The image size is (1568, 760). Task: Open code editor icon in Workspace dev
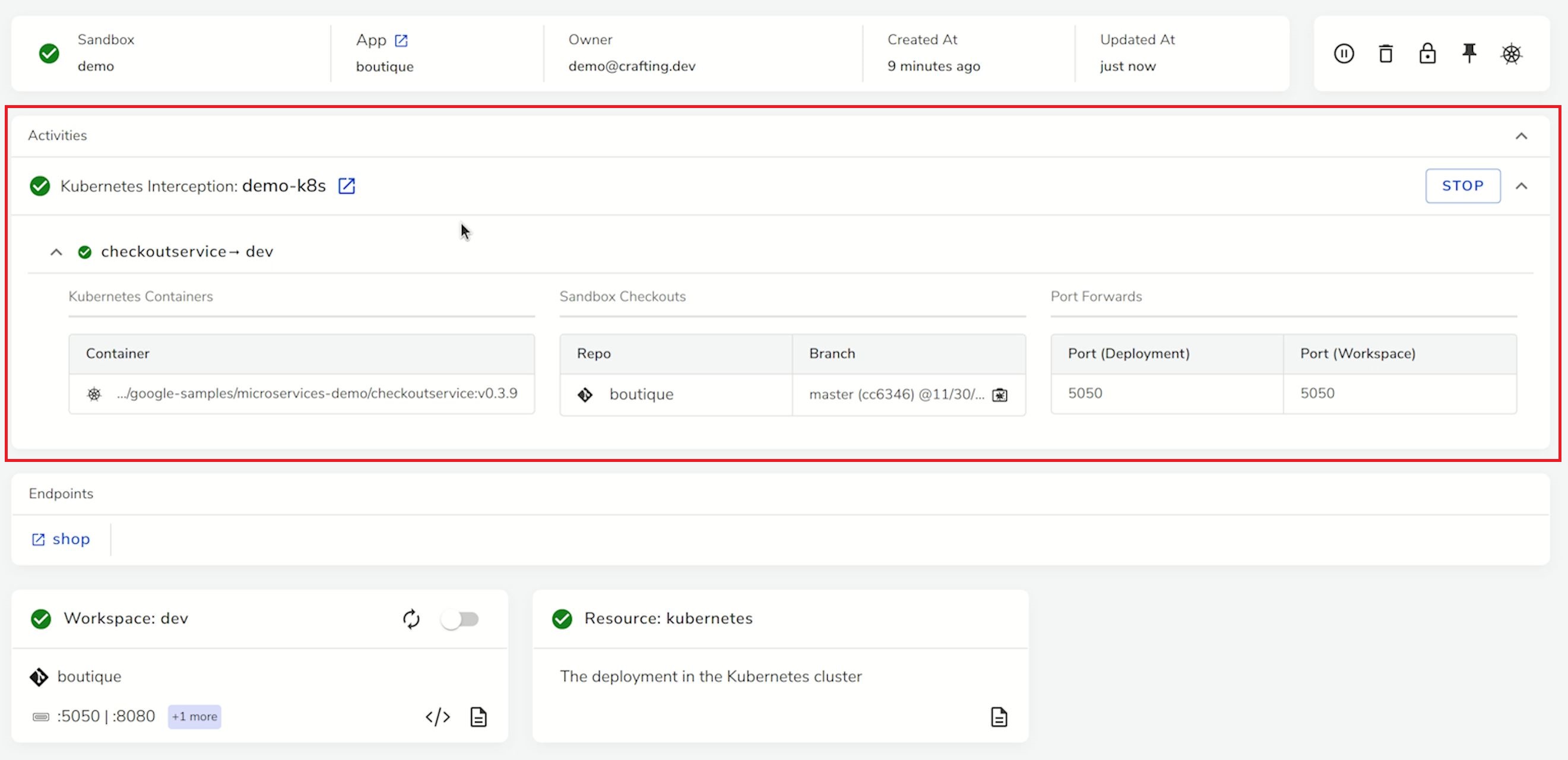pyautogui.click(x=438, y=717)
